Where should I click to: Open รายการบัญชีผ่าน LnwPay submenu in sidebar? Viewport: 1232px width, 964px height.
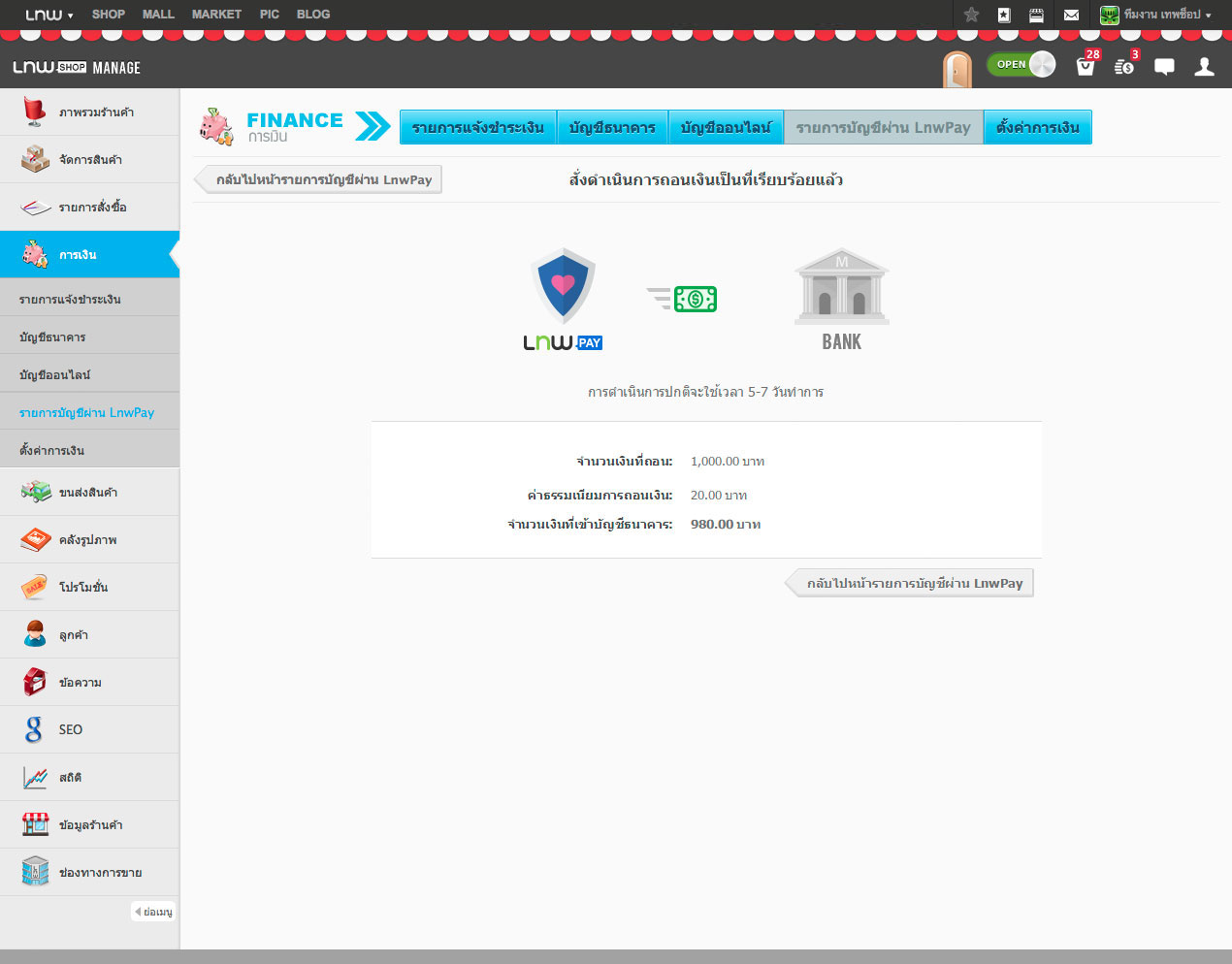tap(89, 413)
